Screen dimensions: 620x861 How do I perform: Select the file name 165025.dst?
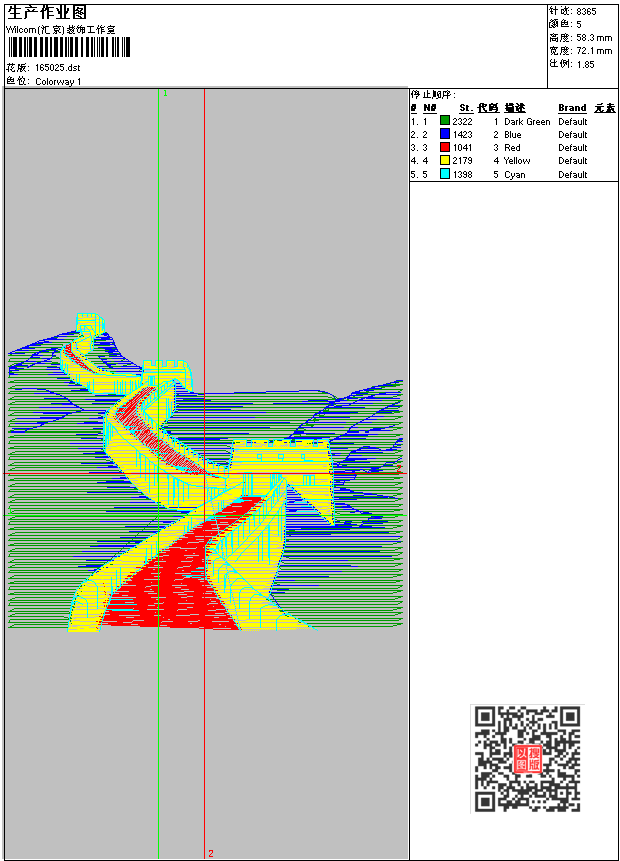coord(58,68)
